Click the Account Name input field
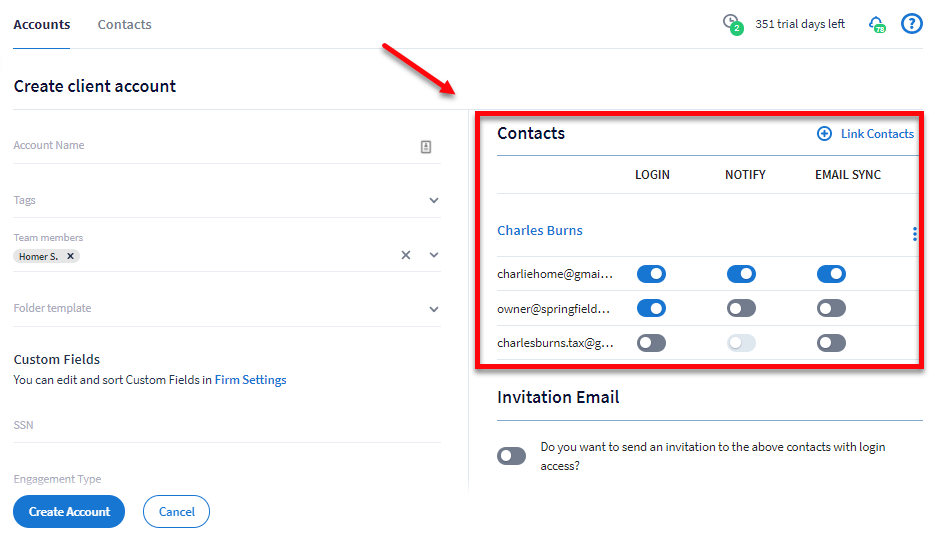931x543 pixels. 227,146
